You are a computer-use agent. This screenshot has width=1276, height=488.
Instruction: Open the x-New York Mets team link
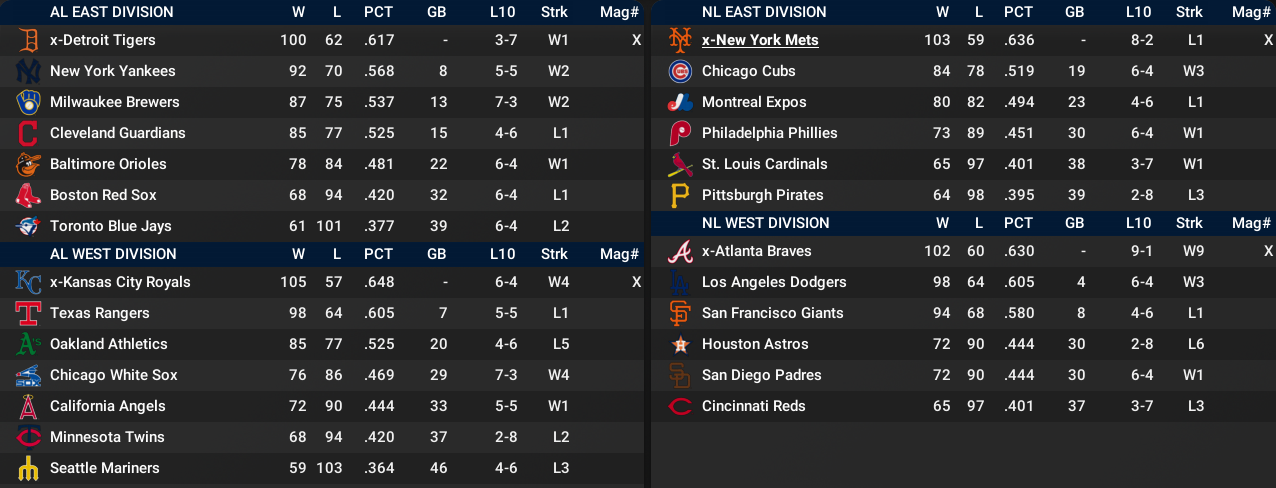[x=760, y=41]
